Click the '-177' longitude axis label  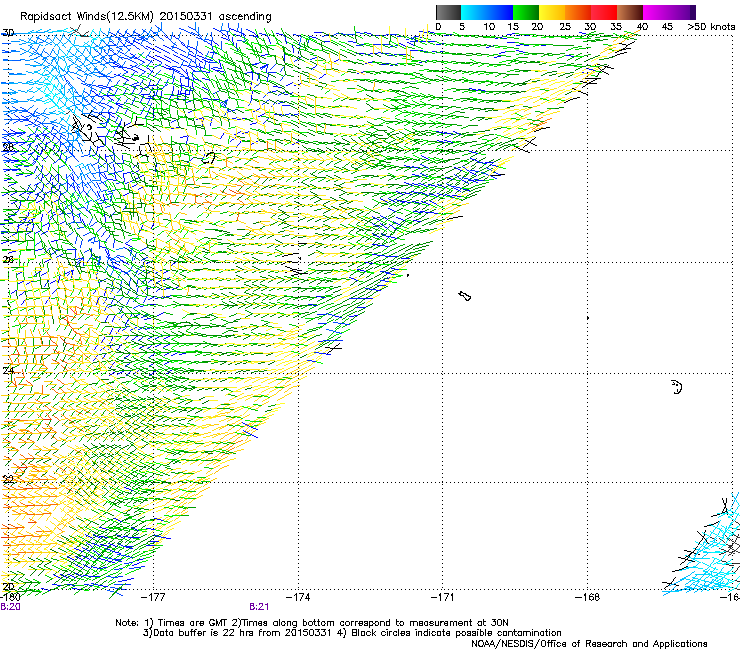[x=153, y=597]
